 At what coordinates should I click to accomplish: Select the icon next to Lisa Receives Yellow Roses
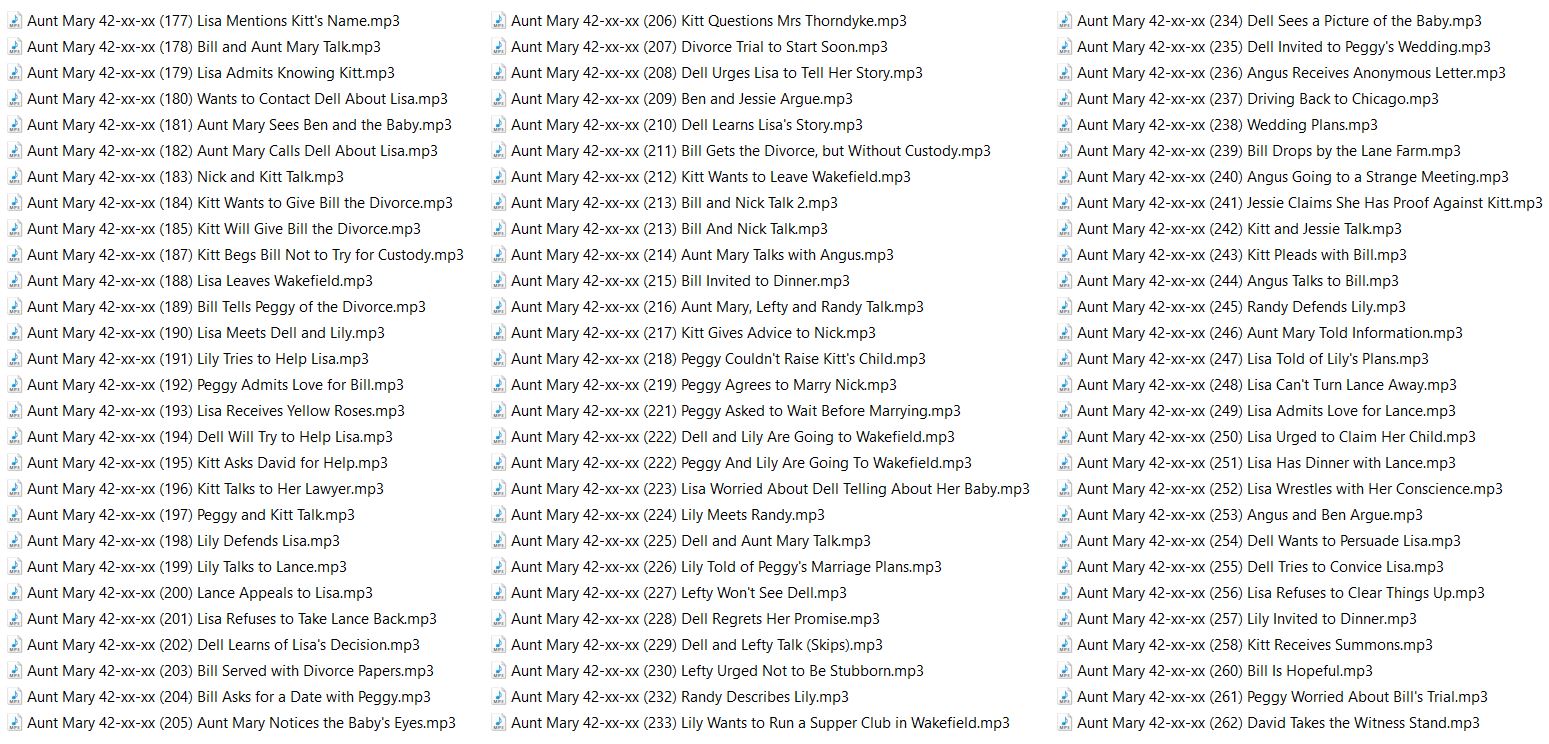pyautogui.click(x=14, y=411)
